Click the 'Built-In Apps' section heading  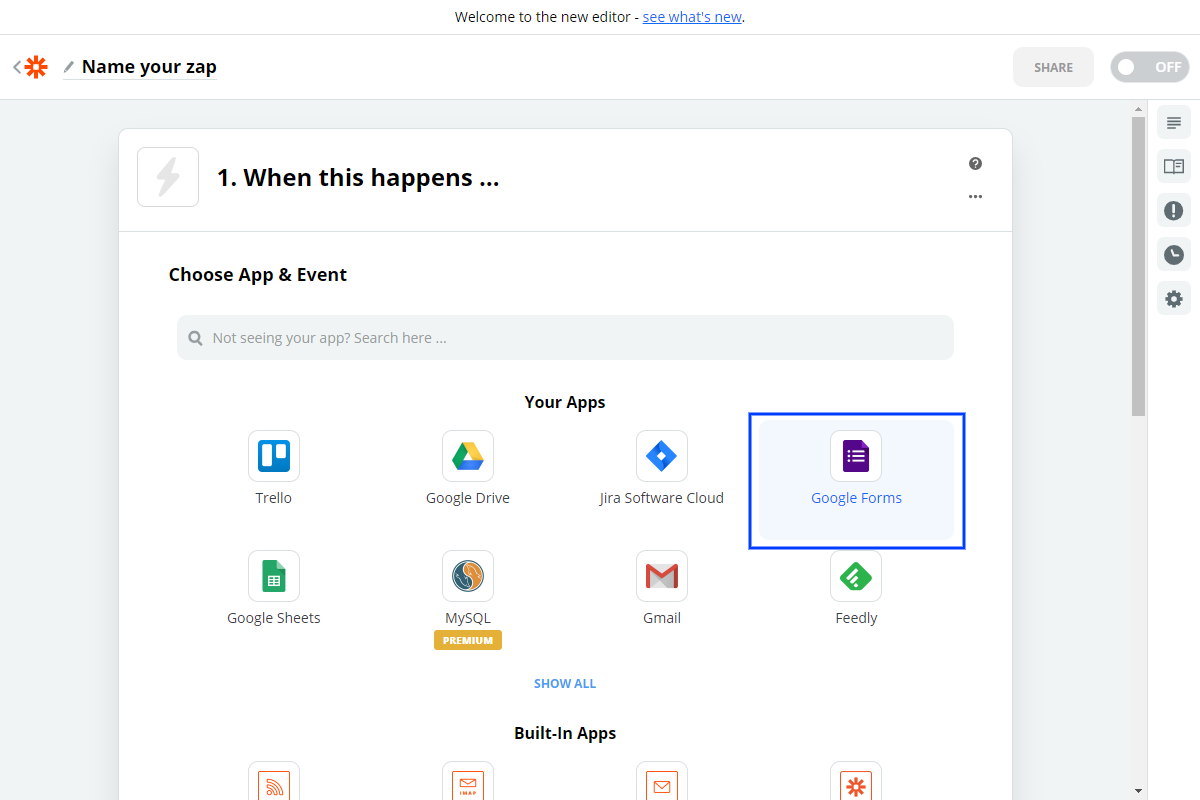(565, 733)
